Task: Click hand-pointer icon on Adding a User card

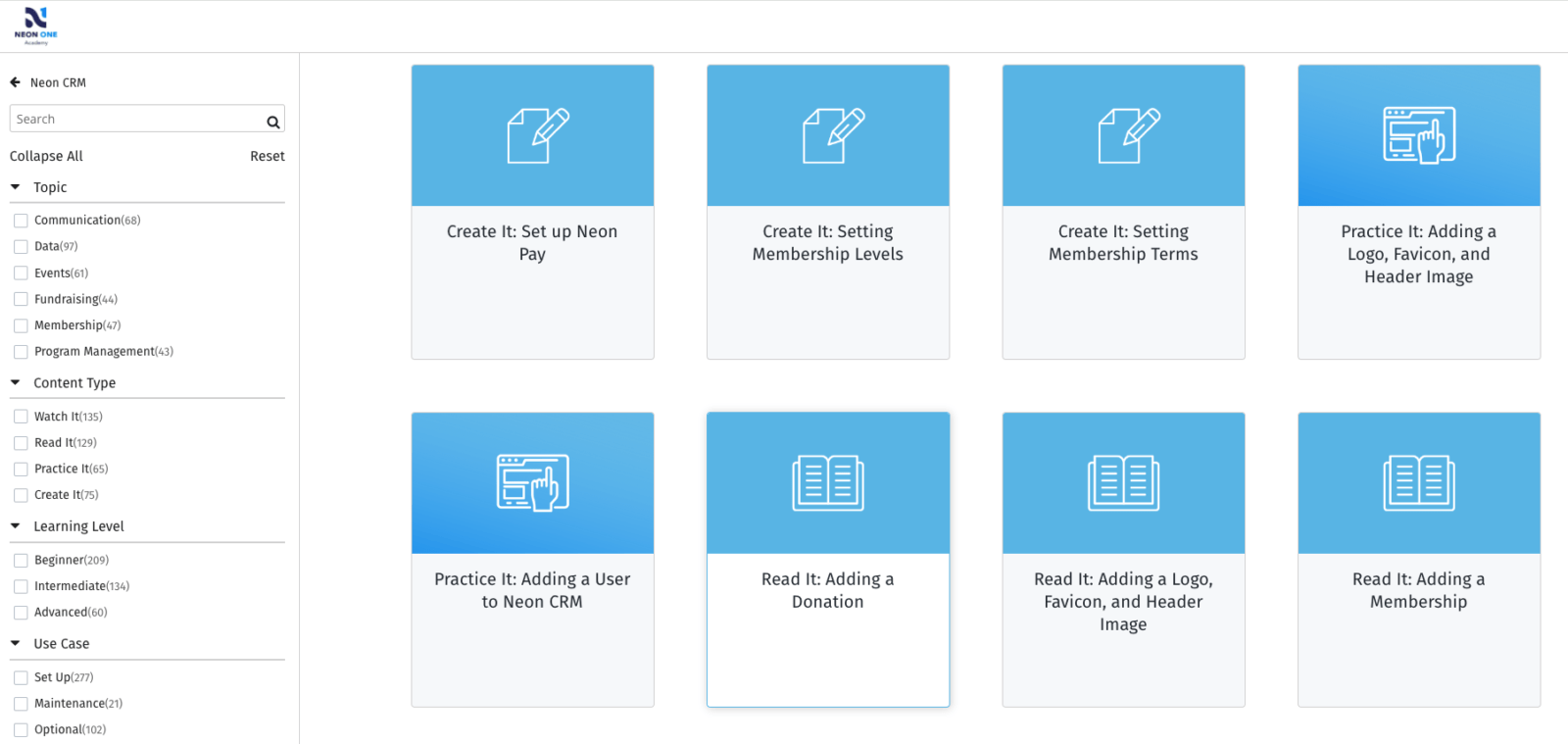Action: [x=532, y=482]
